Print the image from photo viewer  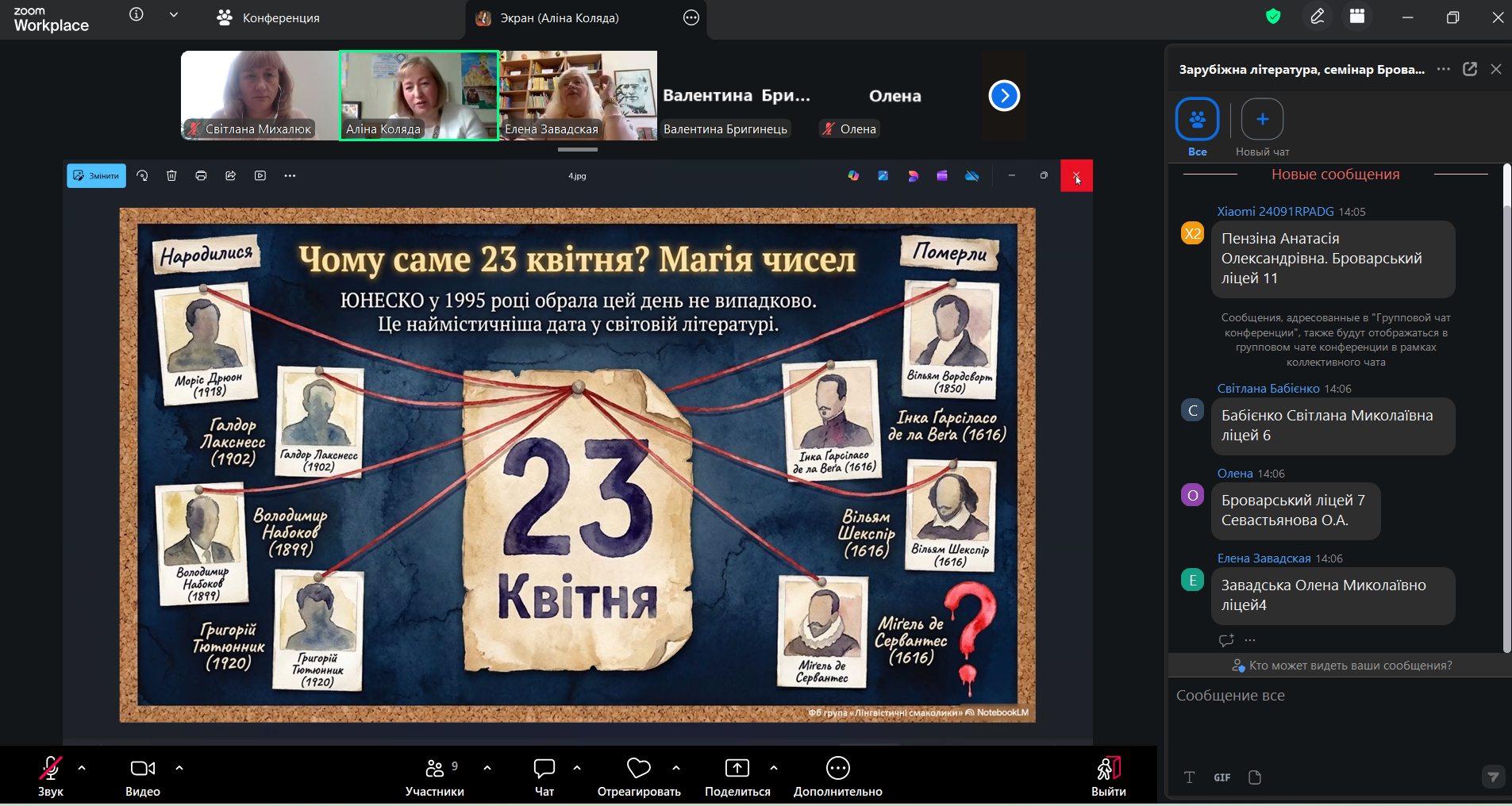(201, 176)
